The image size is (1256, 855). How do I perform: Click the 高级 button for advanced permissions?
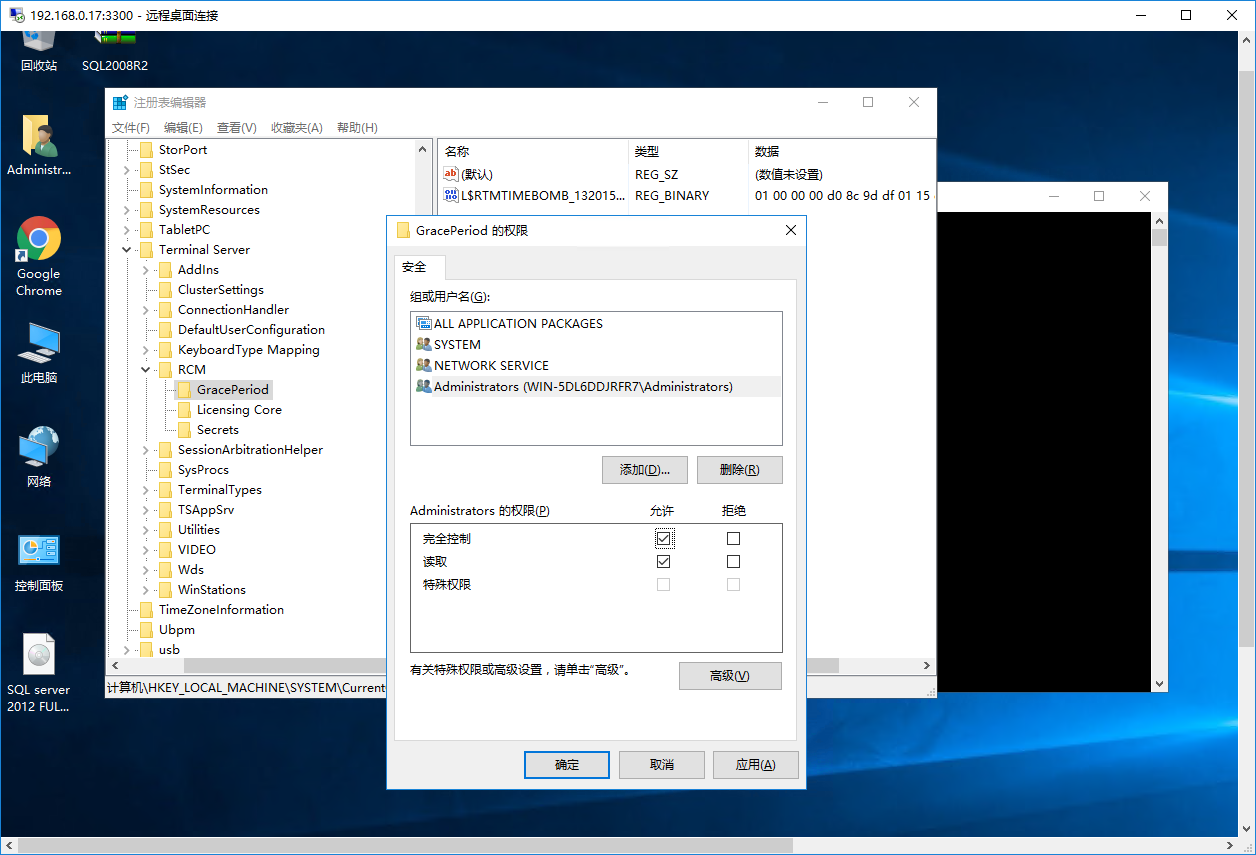point(730,675)
